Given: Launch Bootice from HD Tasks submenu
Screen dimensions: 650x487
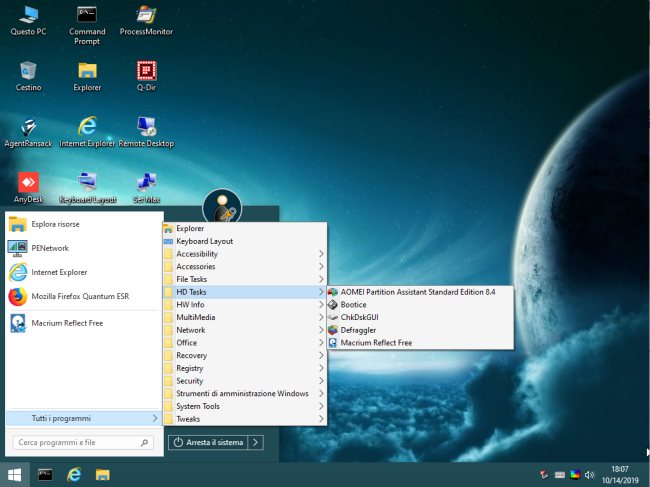Looking at the screenshot, I should pyautogui.click(x=420, y=305).
